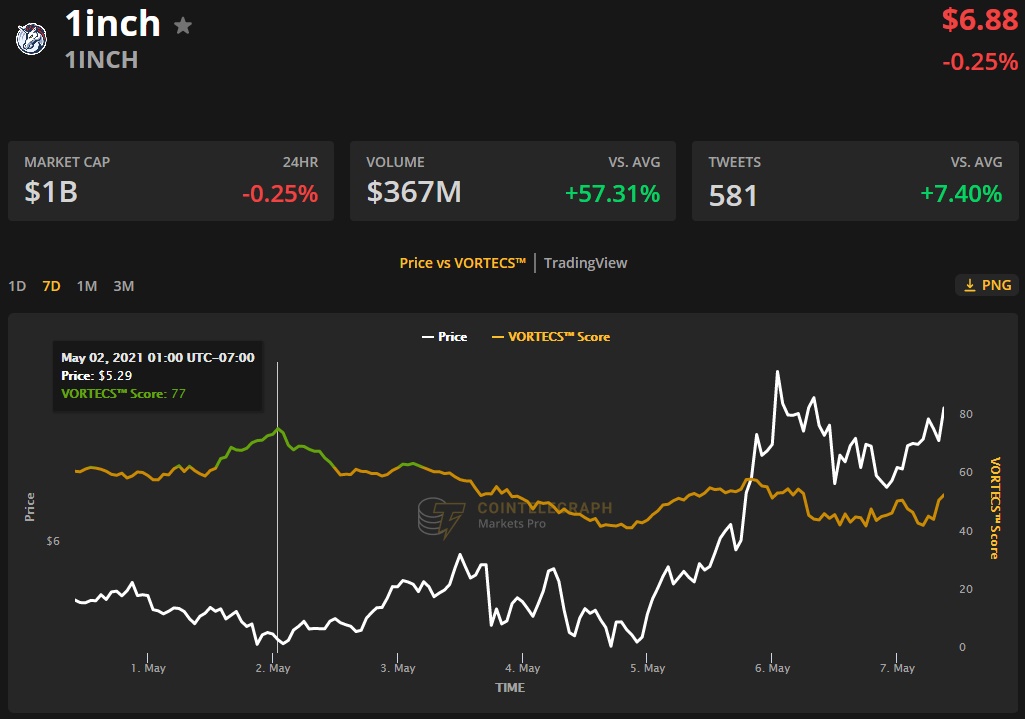Download the chart as PNG

click(x=987, y=285)
